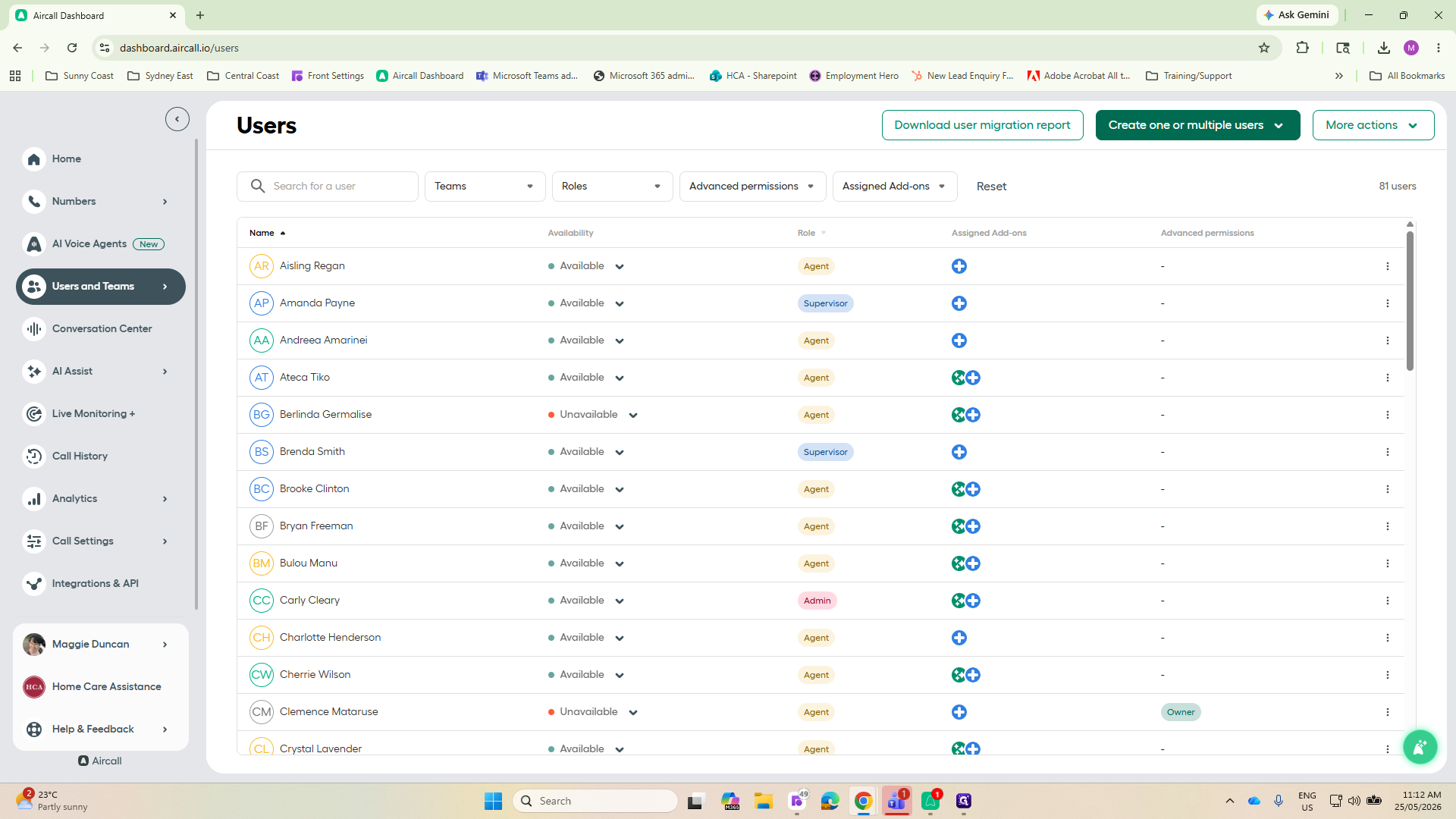The image size is (1456, 819).
Task: Click the Integrations & API icon
Action: (x=34, y=584)
